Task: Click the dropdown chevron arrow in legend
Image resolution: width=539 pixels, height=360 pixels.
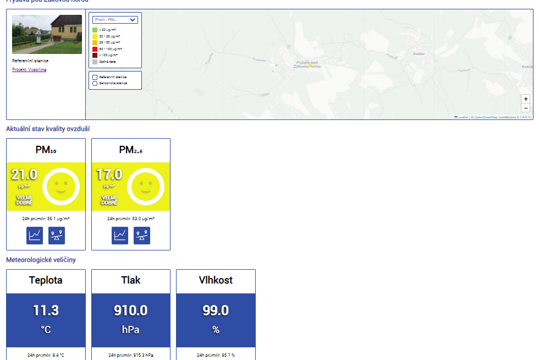Action: coord(132,20)
